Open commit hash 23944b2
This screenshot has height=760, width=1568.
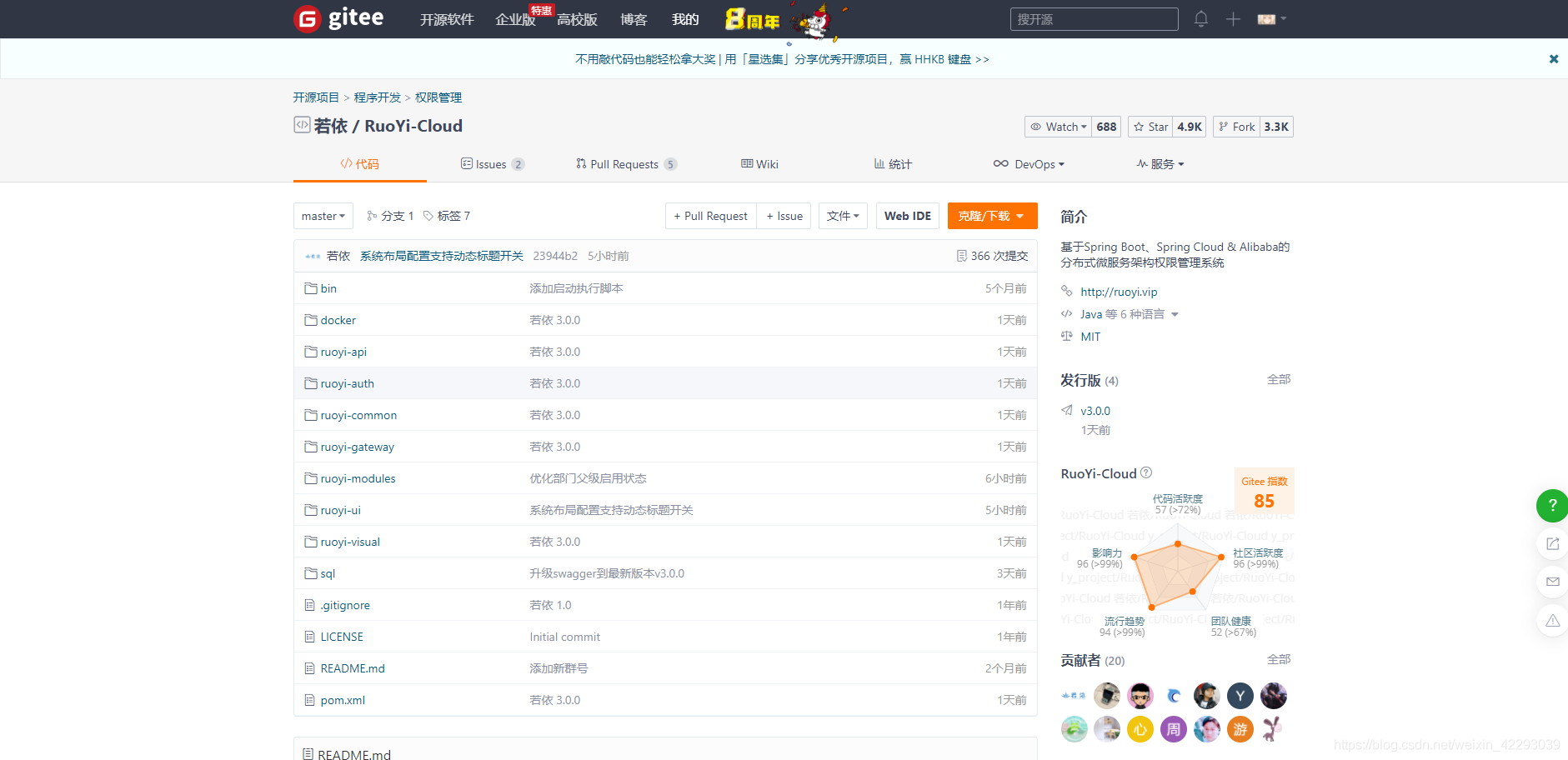coord(555,256)
